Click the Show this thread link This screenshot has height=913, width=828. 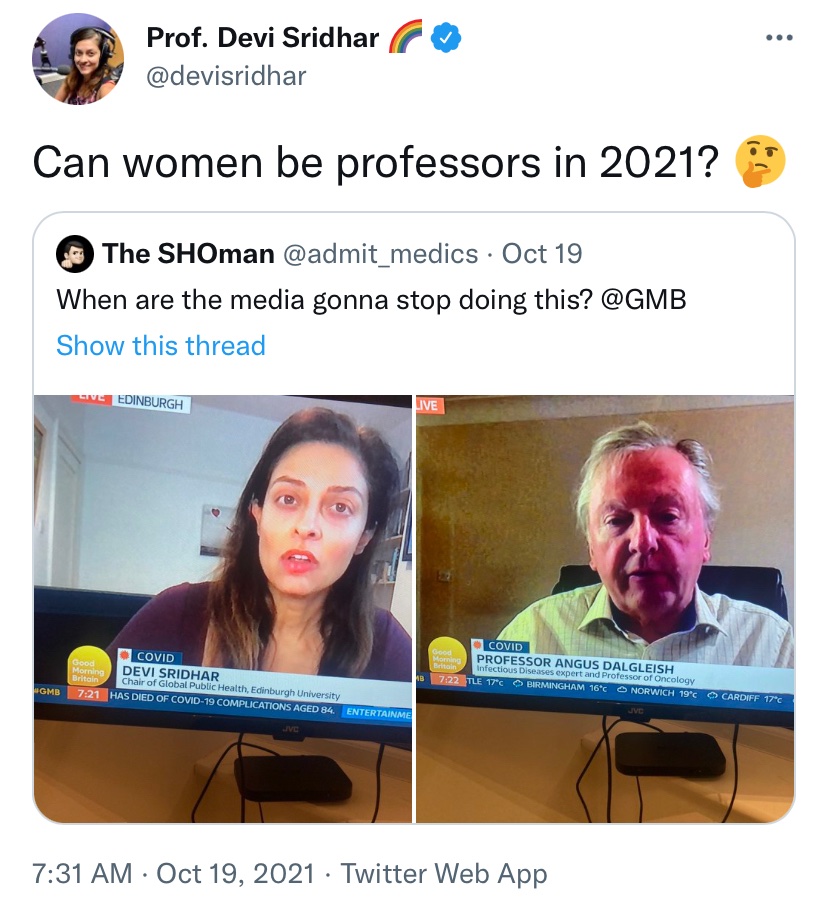pyautogui.click(x=161, y=345)
